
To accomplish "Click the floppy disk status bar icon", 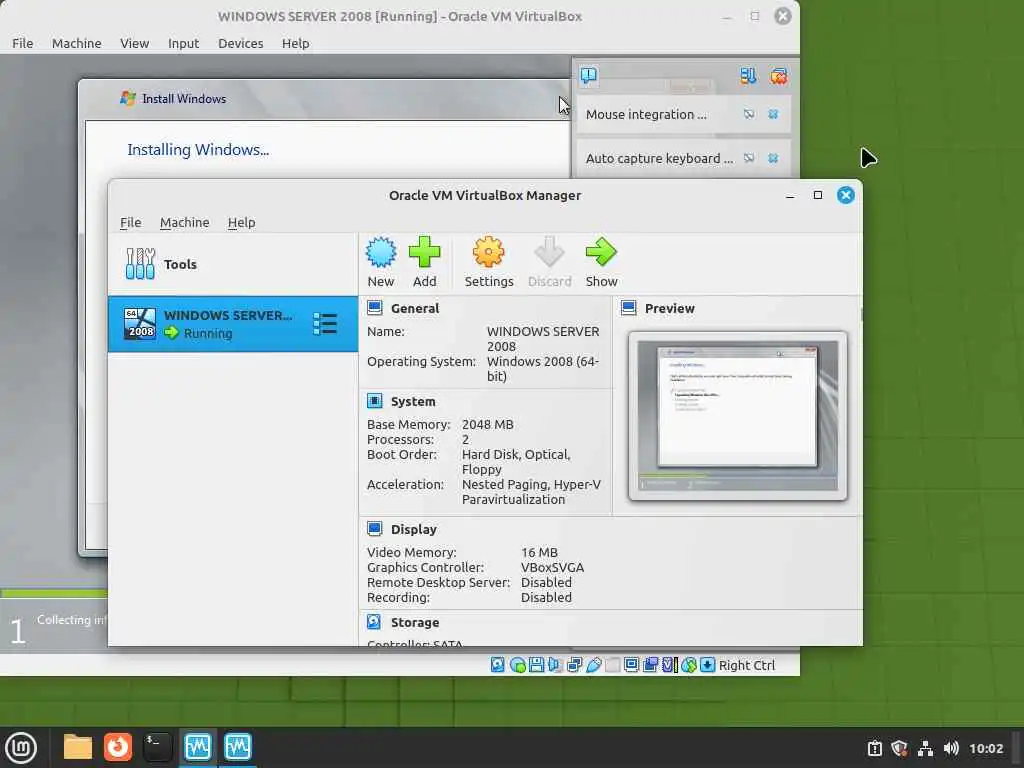I will point(536,665).
